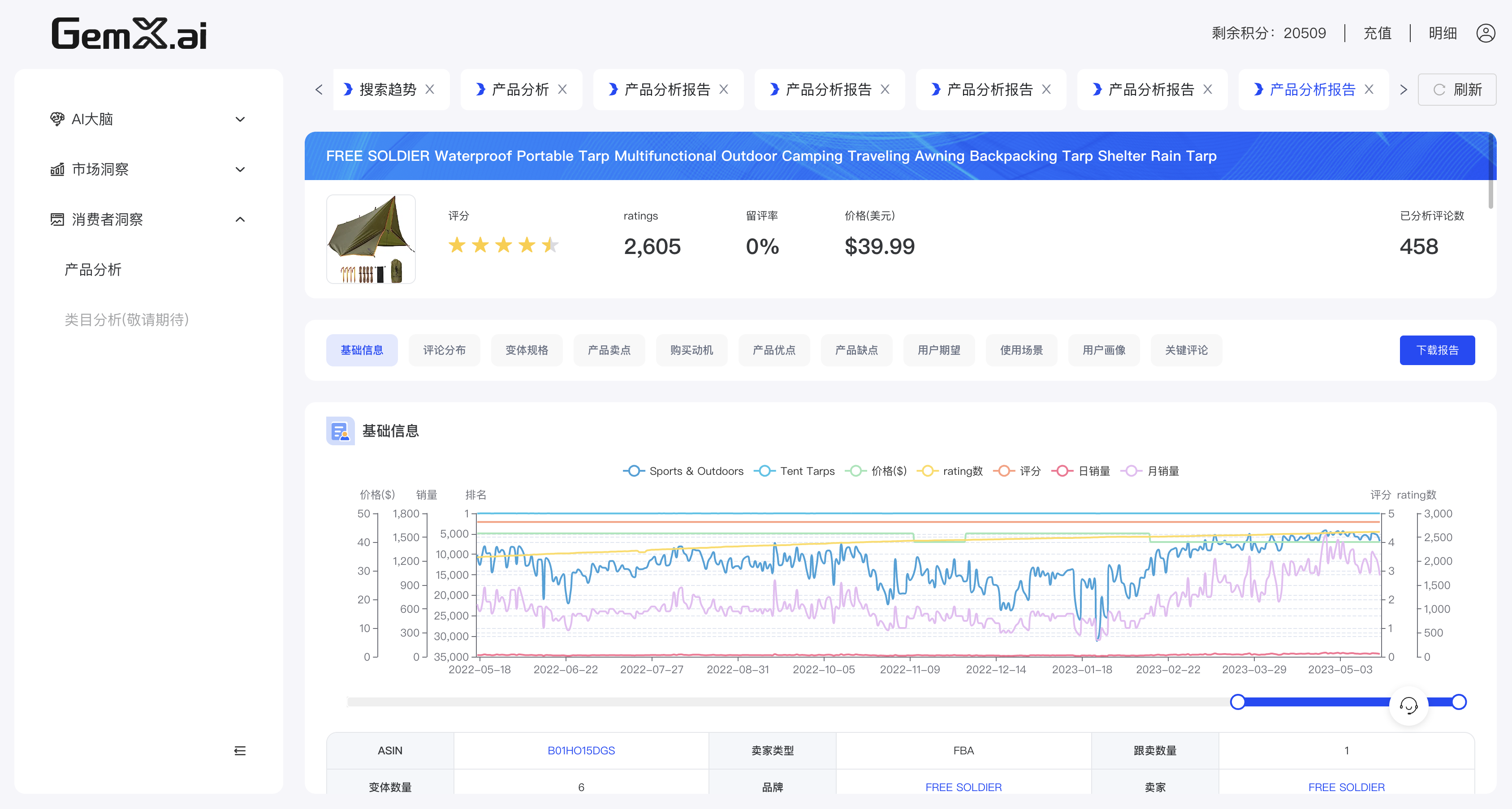Open ASIN link B01HO15DGS
1512x809 pixels.
coord(581,751)
